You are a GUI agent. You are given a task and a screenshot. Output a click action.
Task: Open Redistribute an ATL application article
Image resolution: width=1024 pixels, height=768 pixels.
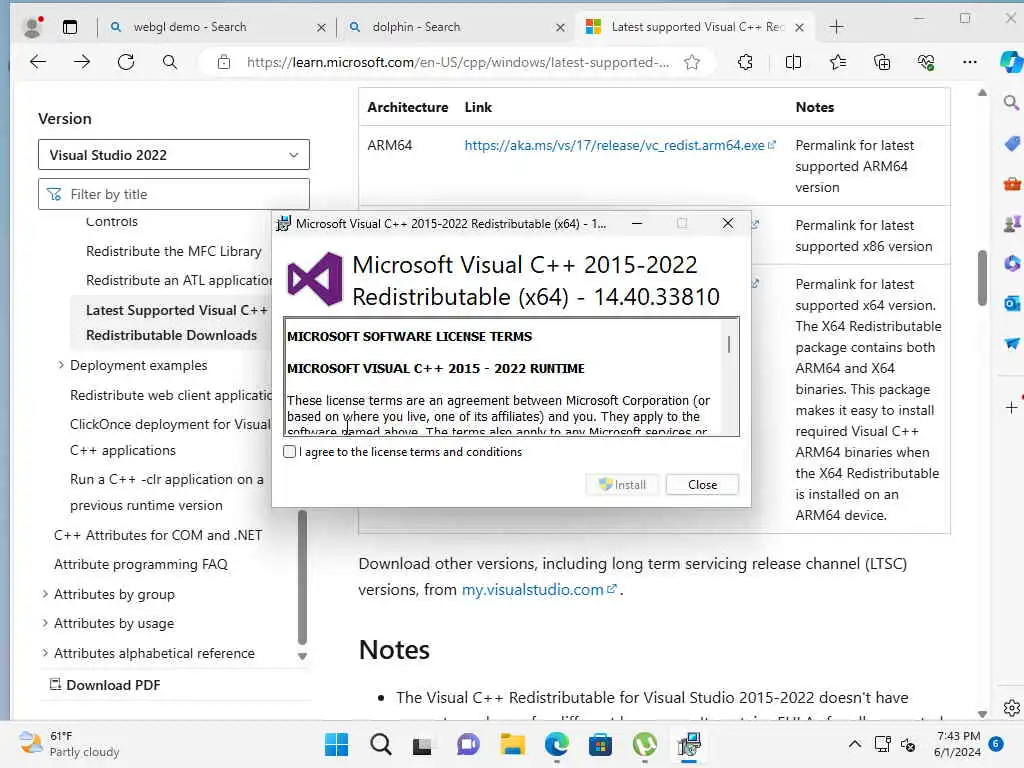point(179,280)
